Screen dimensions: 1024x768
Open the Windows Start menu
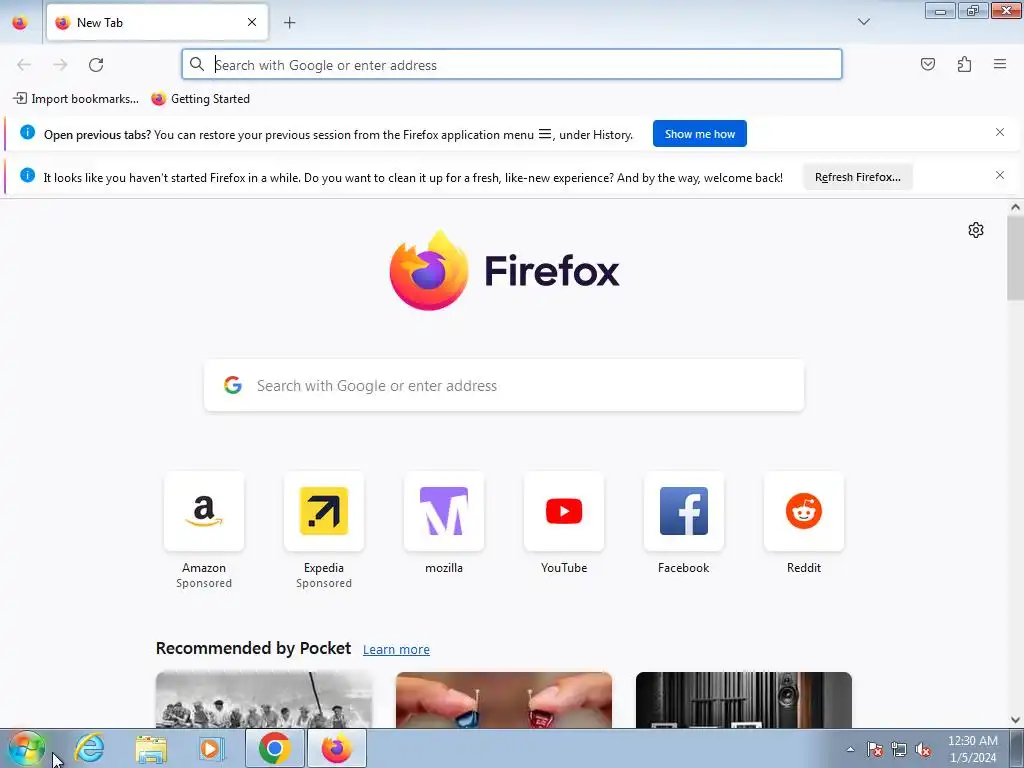[x=26, y=748]
